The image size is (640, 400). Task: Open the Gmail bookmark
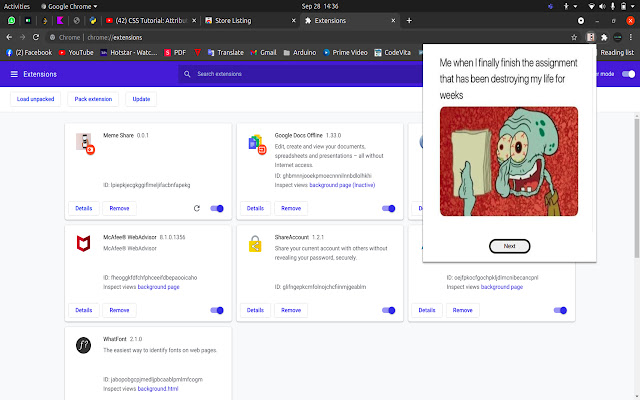(264, 52)
